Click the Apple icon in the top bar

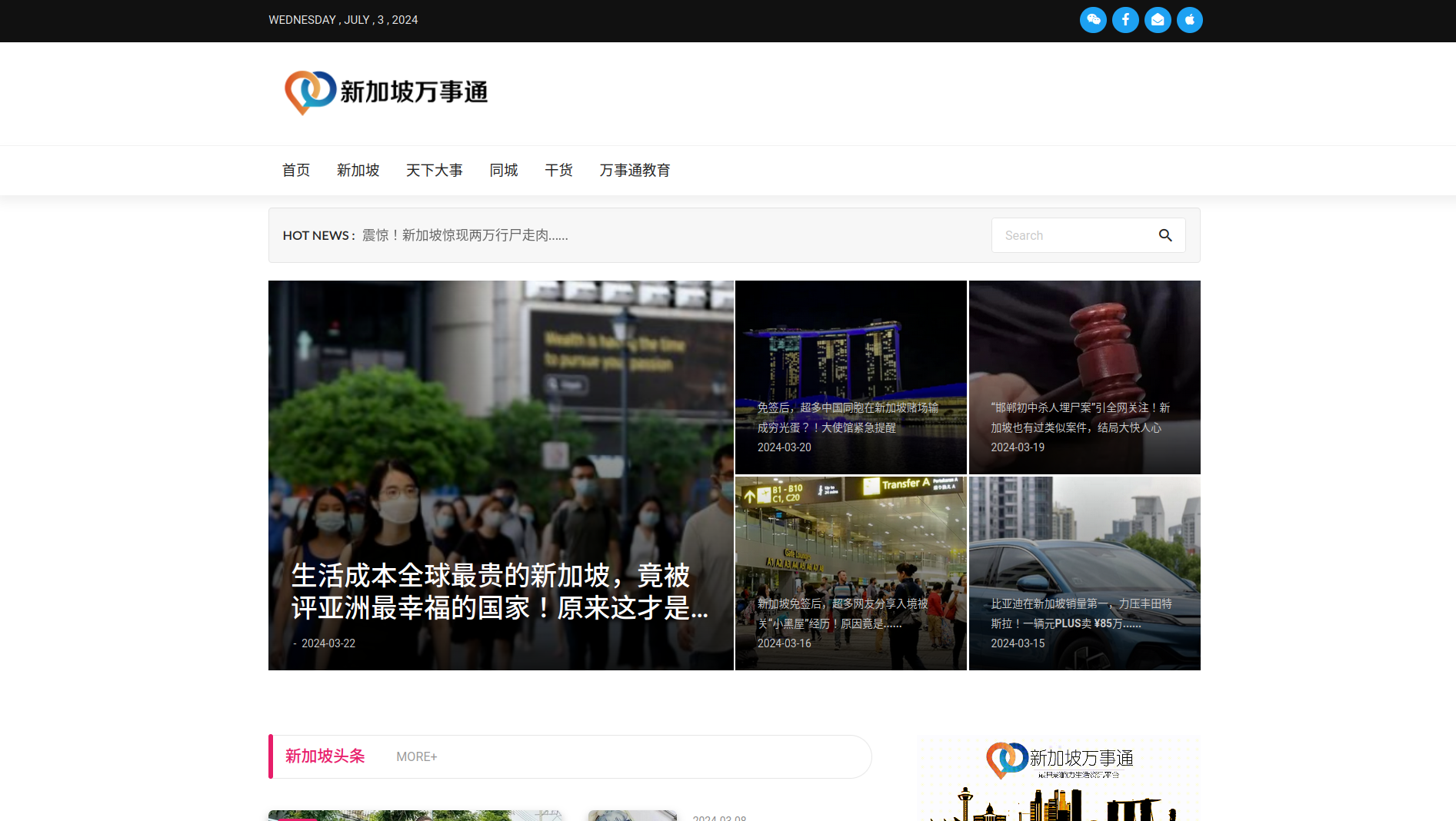point(1189,20)
